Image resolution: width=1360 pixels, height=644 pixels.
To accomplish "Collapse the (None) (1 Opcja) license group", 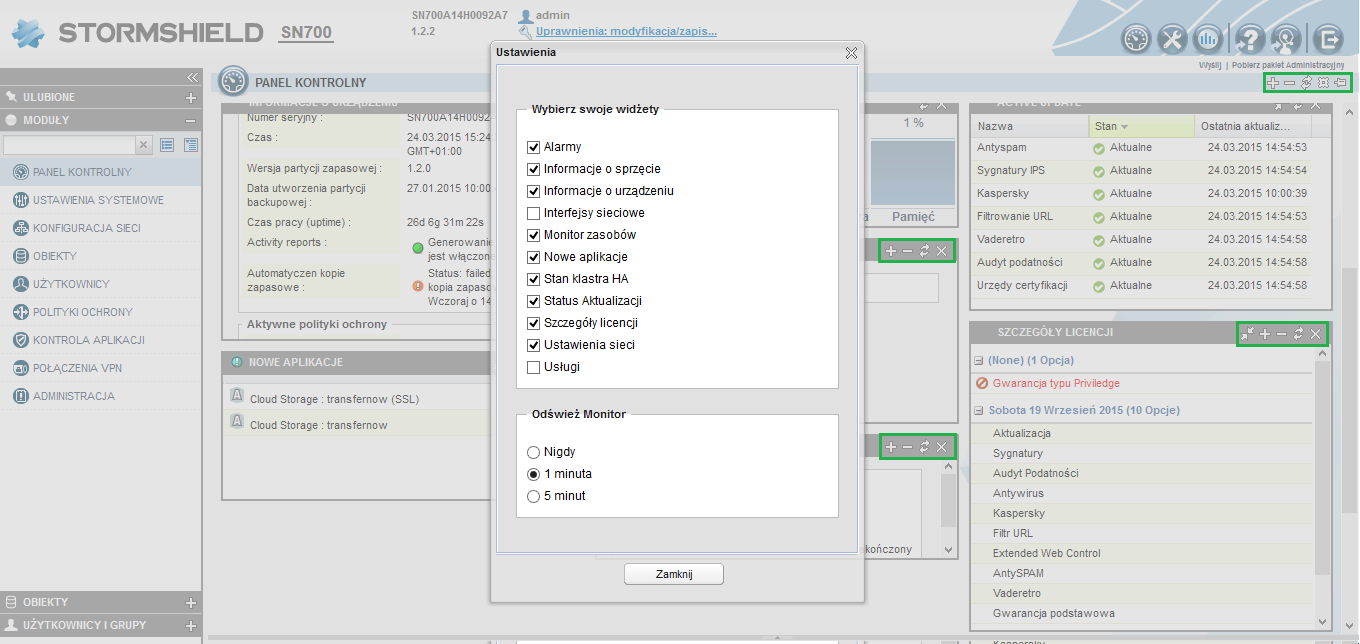I will pyautogui.click(x=979, y=360).
